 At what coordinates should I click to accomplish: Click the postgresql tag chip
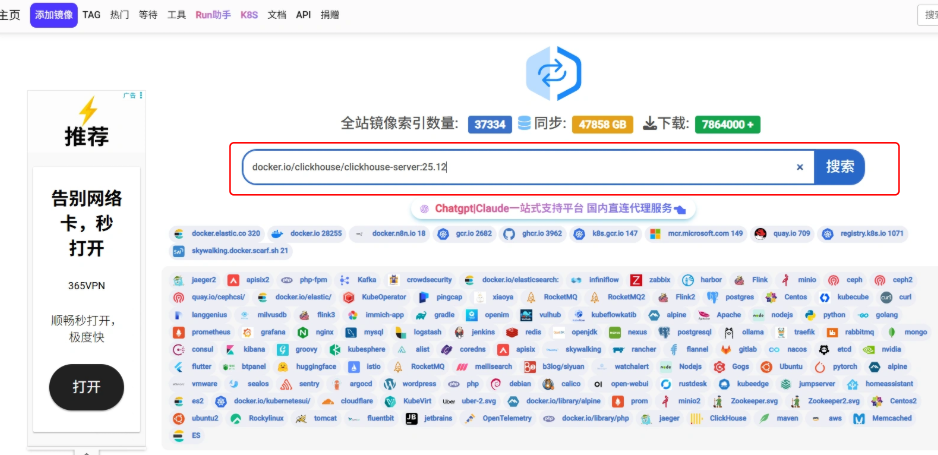[686, 332]
